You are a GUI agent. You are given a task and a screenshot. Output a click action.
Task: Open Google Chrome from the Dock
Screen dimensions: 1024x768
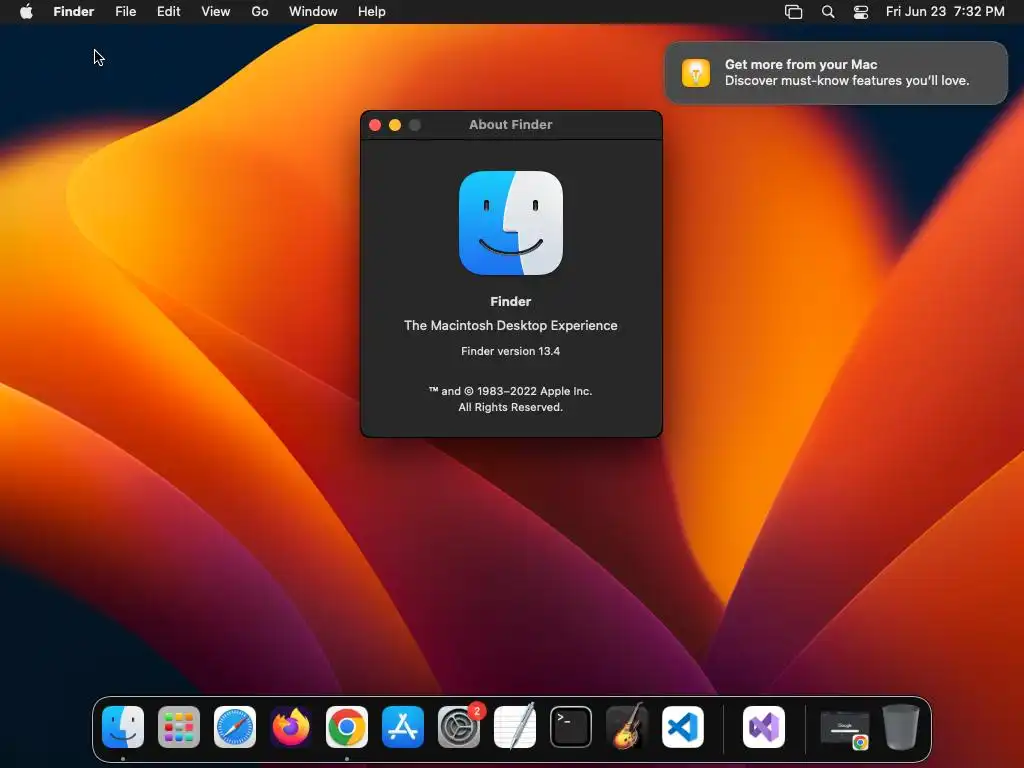347,727
